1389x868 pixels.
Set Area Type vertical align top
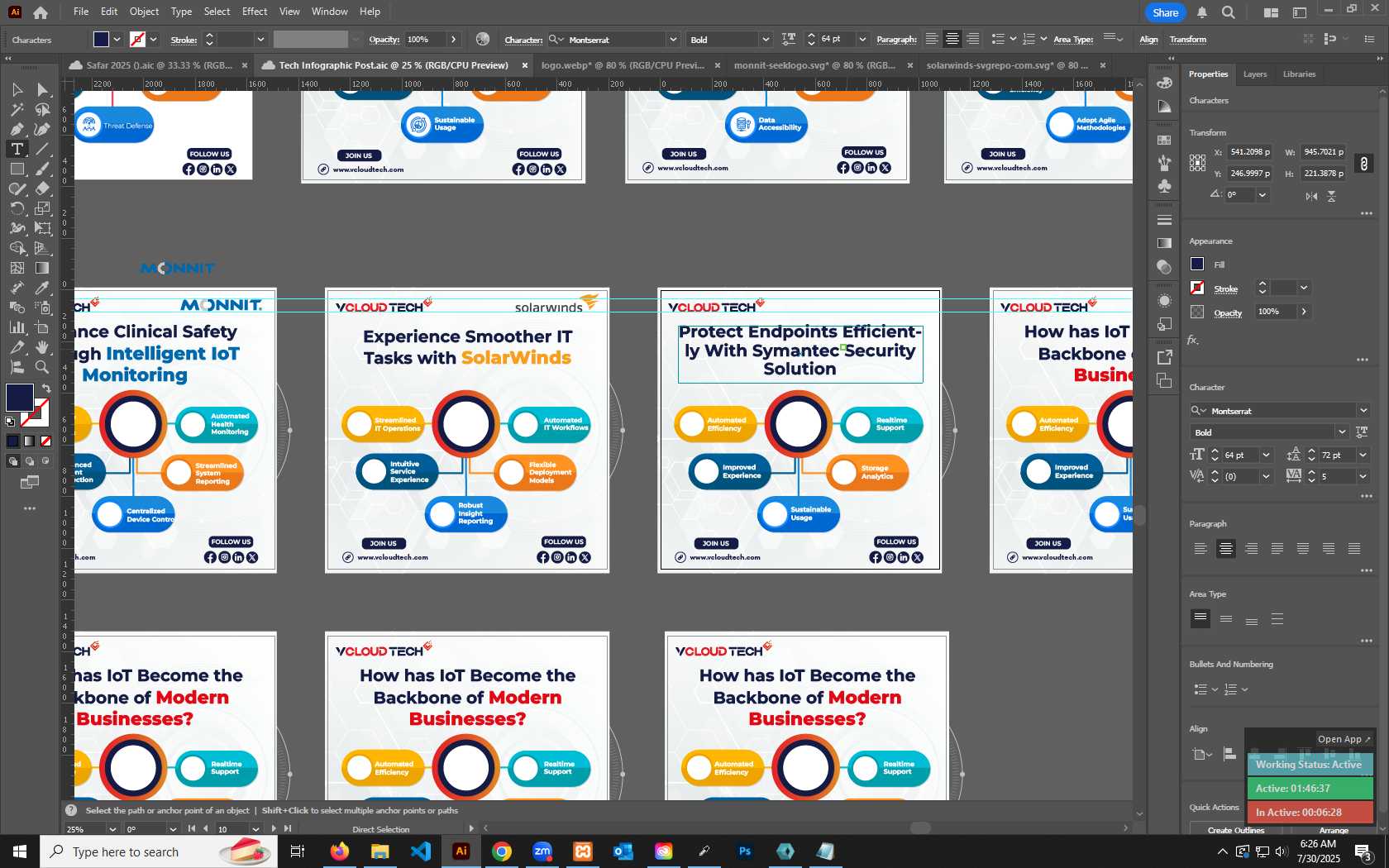(1200, 618)
